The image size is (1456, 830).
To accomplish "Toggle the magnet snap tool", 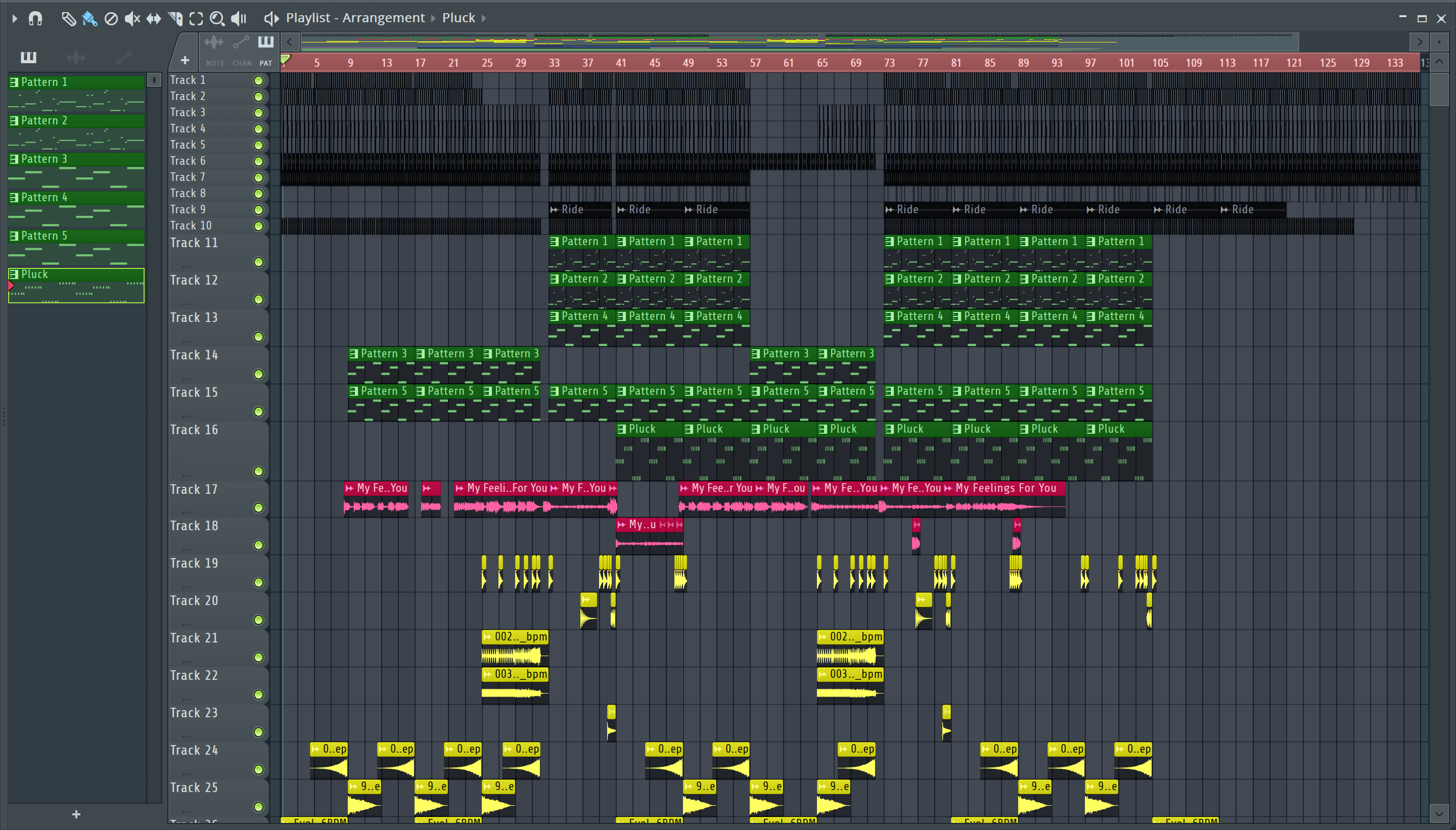I will (x=35, y=19).
